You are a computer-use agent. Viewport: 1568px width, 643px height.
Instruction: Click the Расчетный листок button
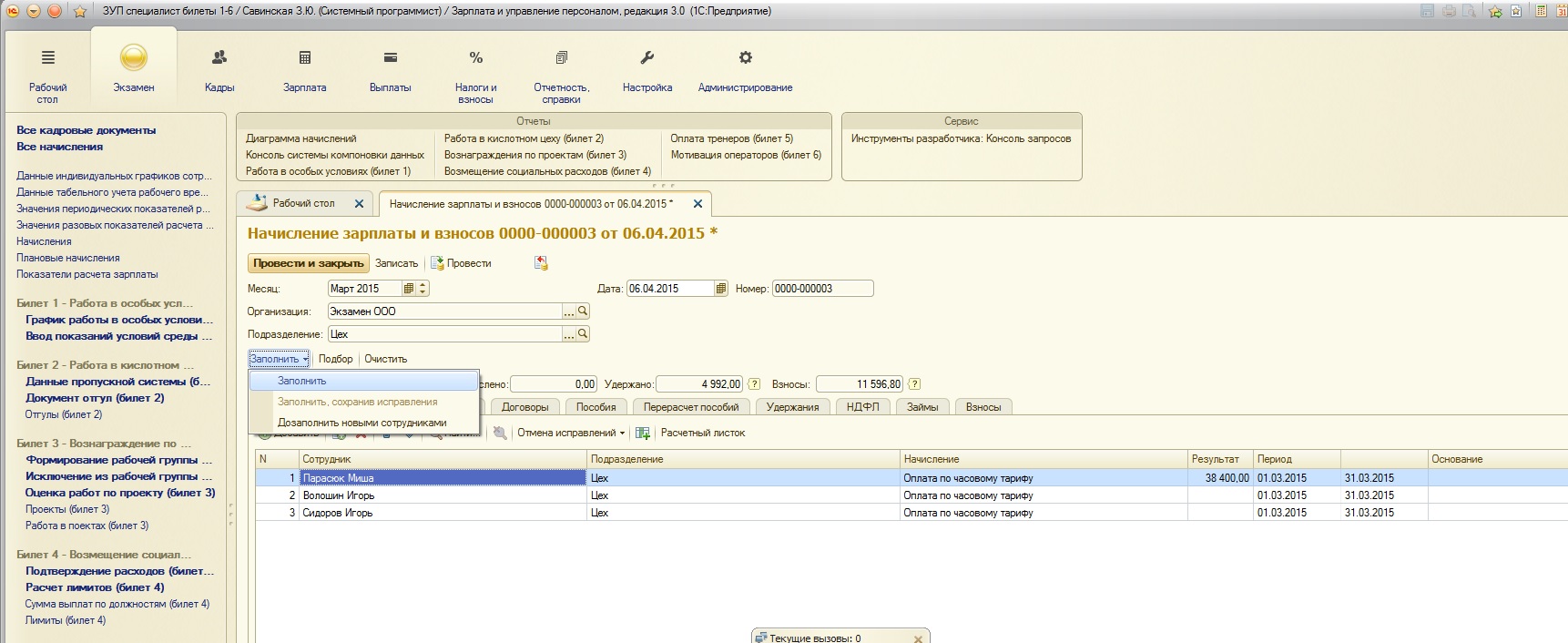coord(703,434)
